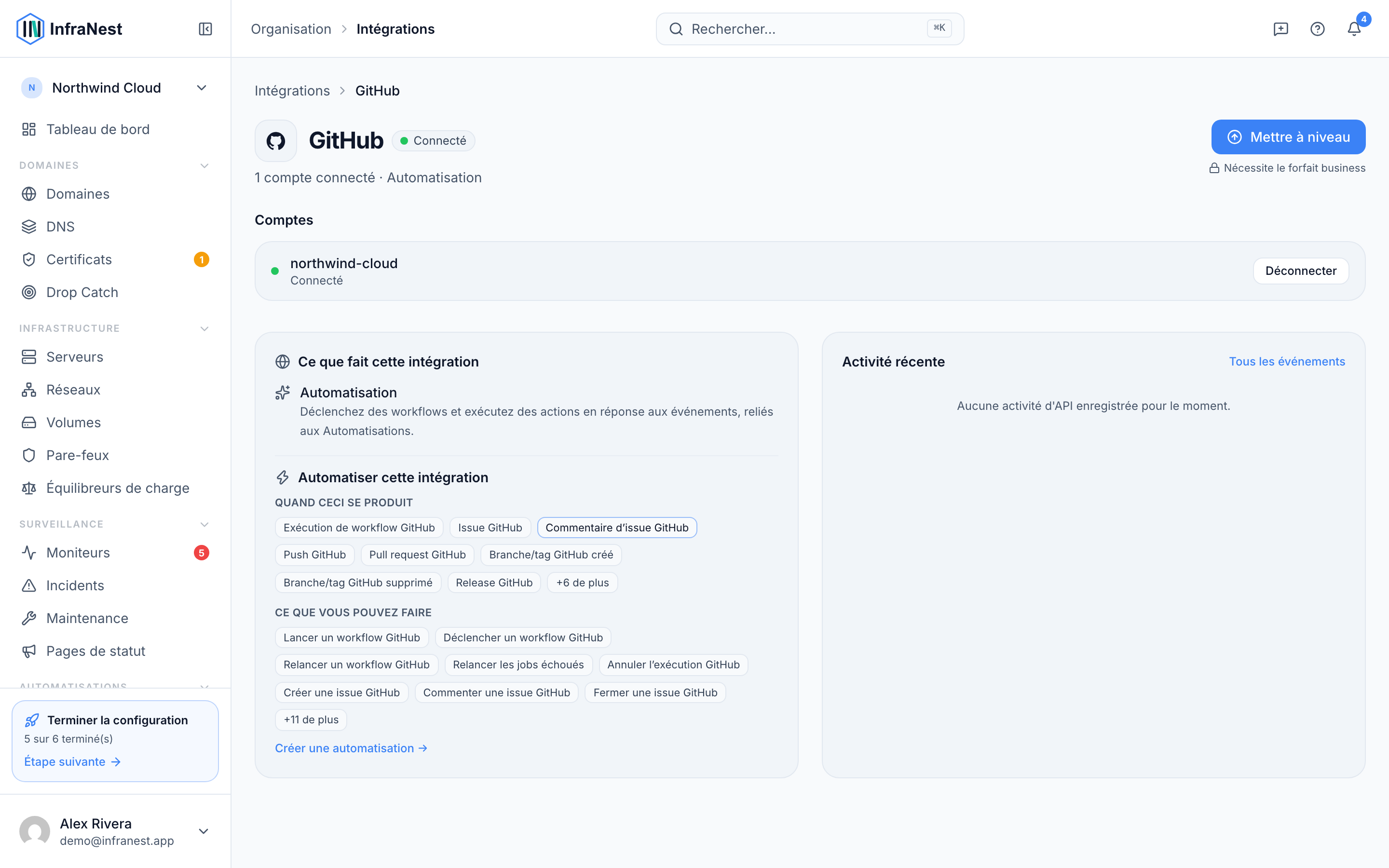This screenshot has width=1389, height=868.
Task: Select Créer une issue GitHub chip
Action: coord(341,693)
